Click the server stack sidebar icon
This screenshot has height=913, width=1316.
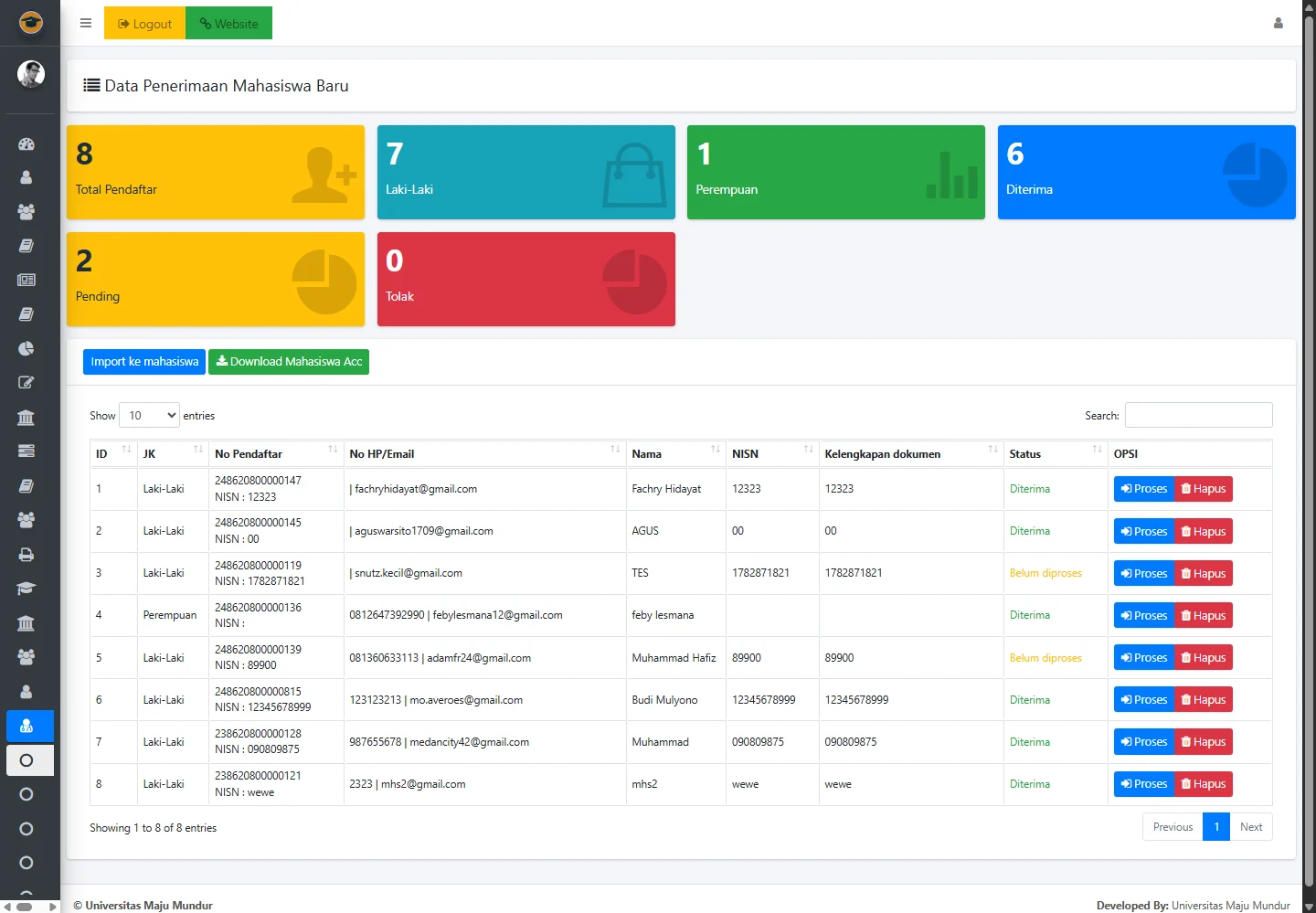tap(27, 451)
